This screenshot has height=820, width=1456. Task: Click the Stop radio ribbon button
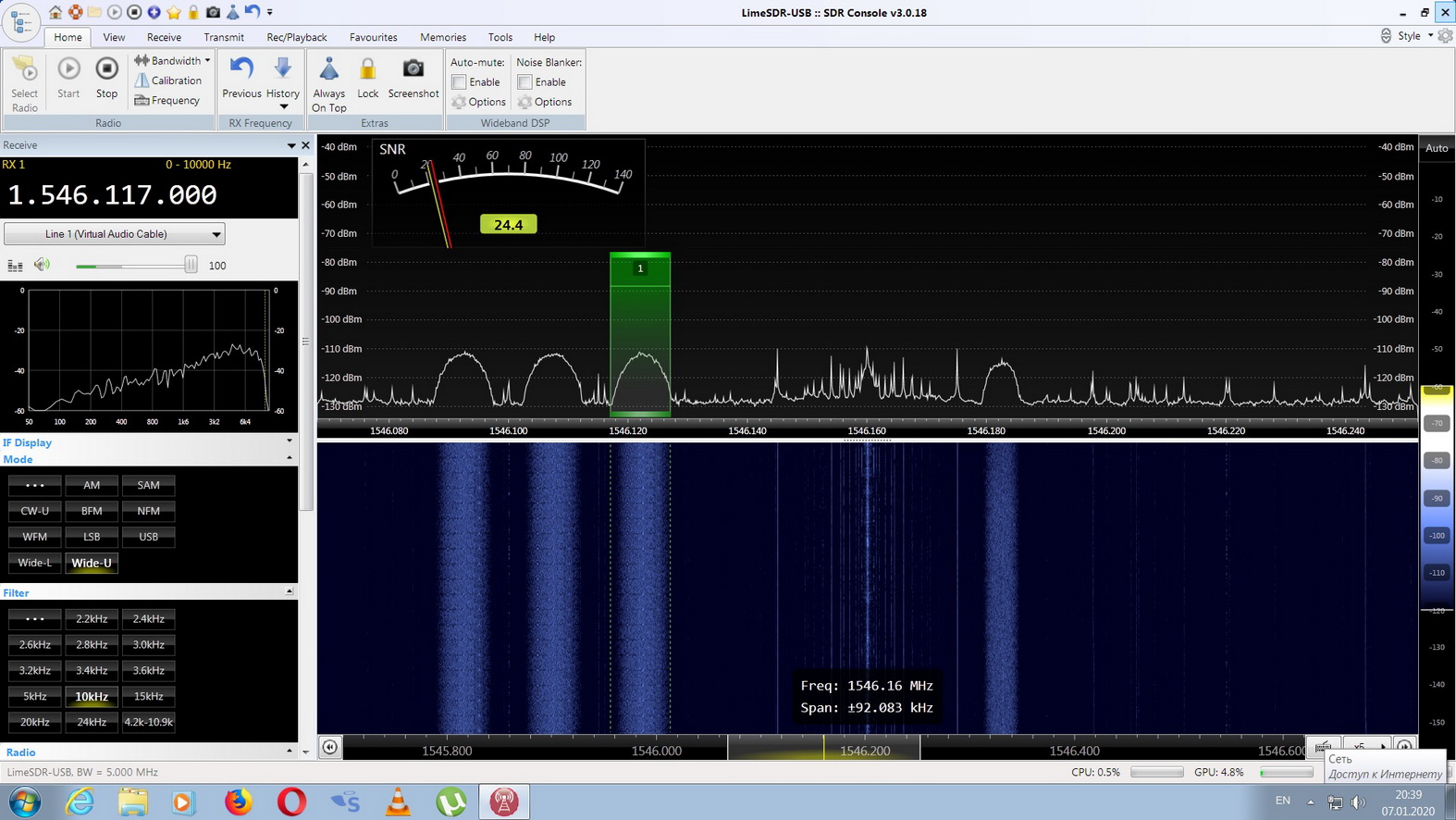click(x=107, y=78)
